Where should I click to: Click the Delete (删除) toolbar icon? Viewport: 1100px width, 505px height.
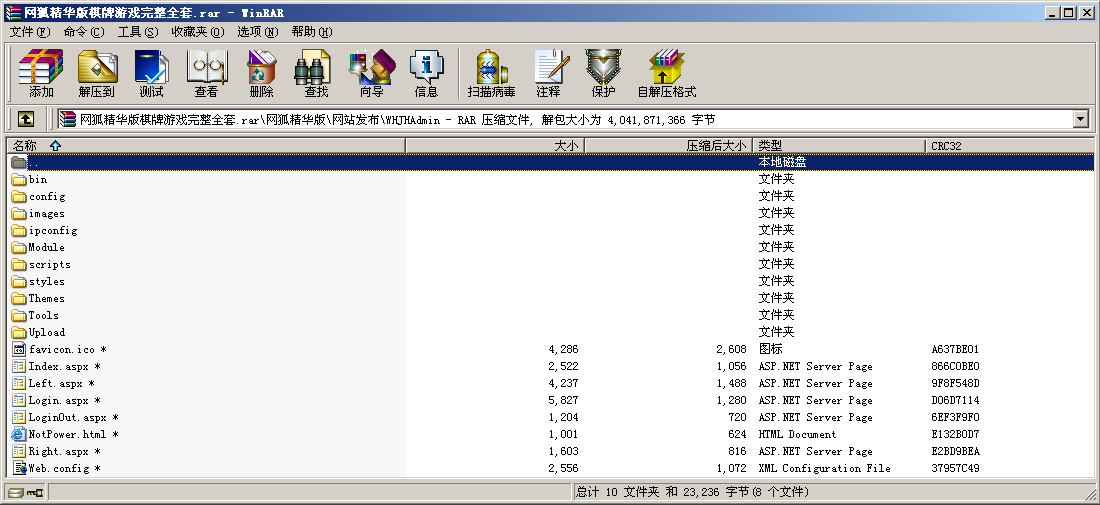click(261, 73)
